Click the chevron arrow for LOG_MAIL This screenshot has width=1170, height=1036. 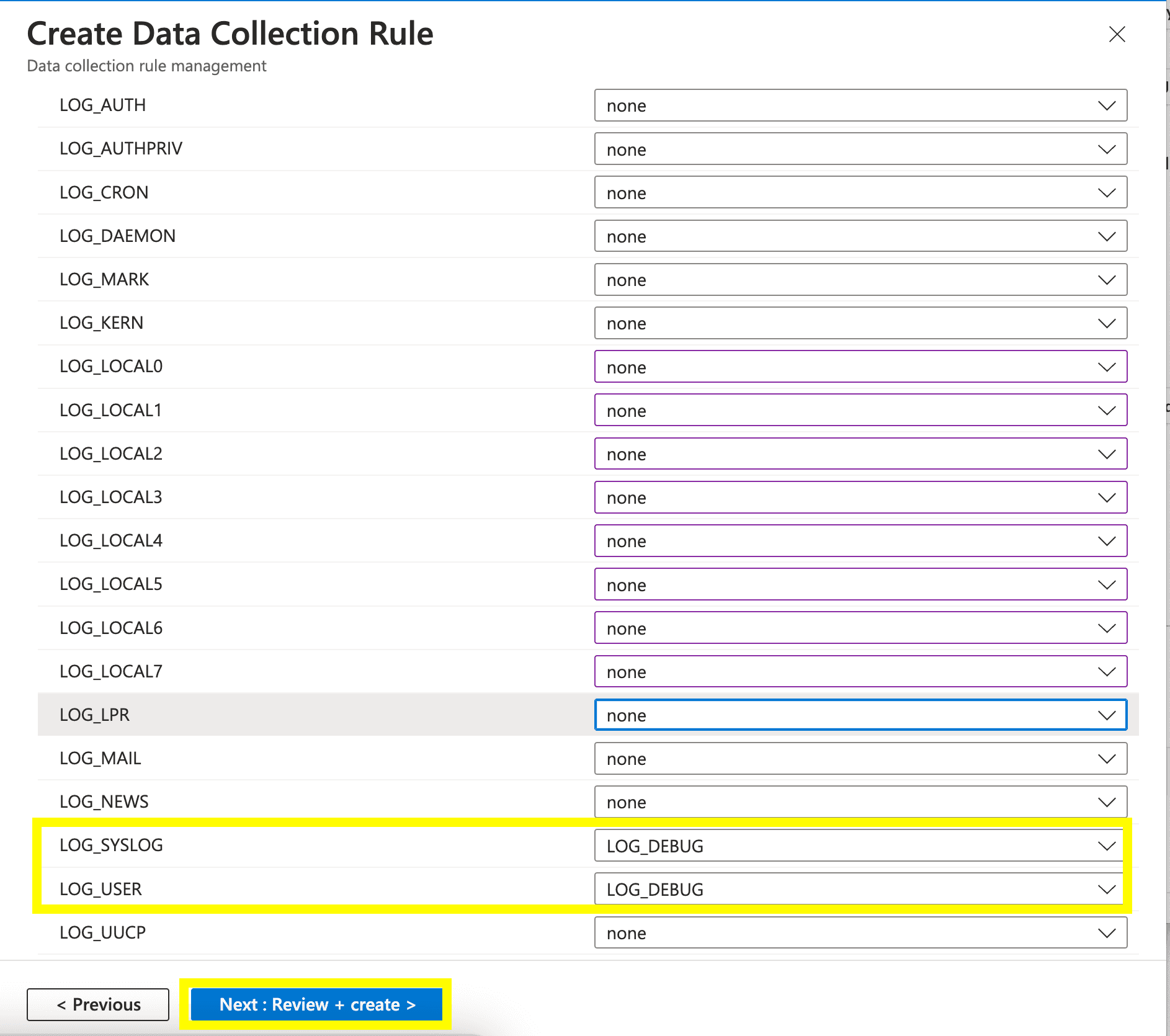(1107, 759)
